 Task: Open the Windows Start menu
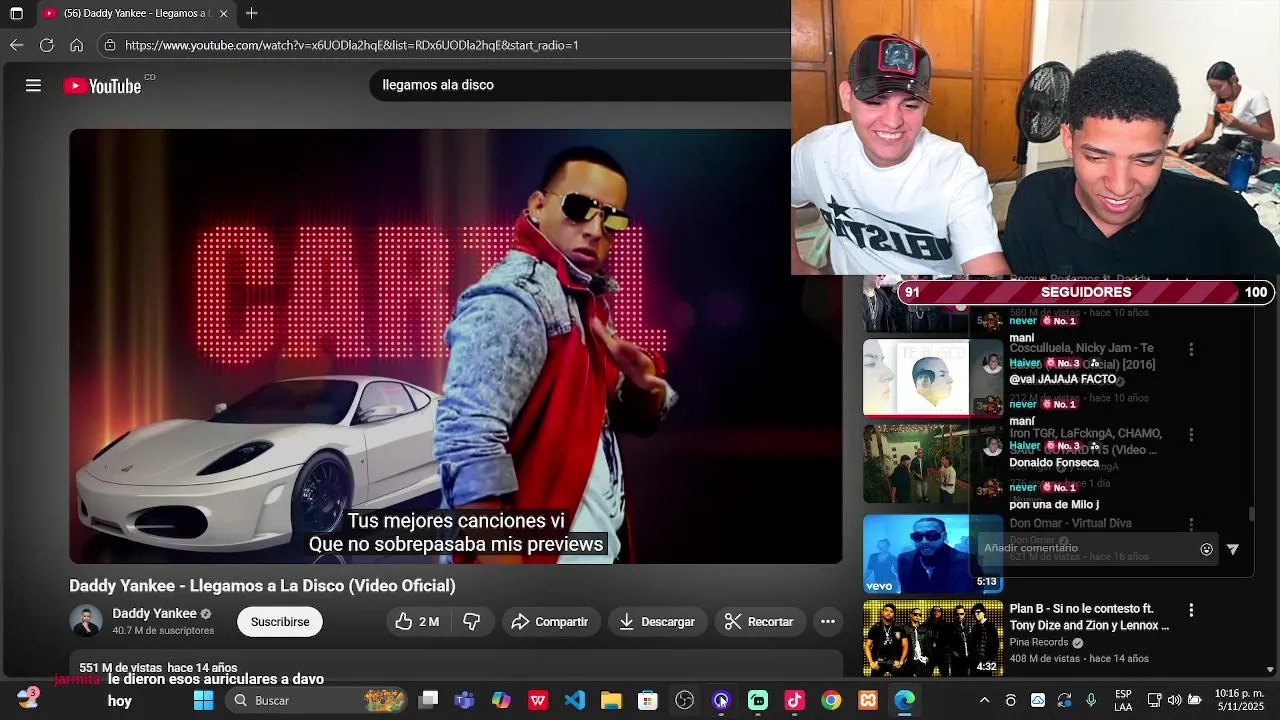pos(203,701)
